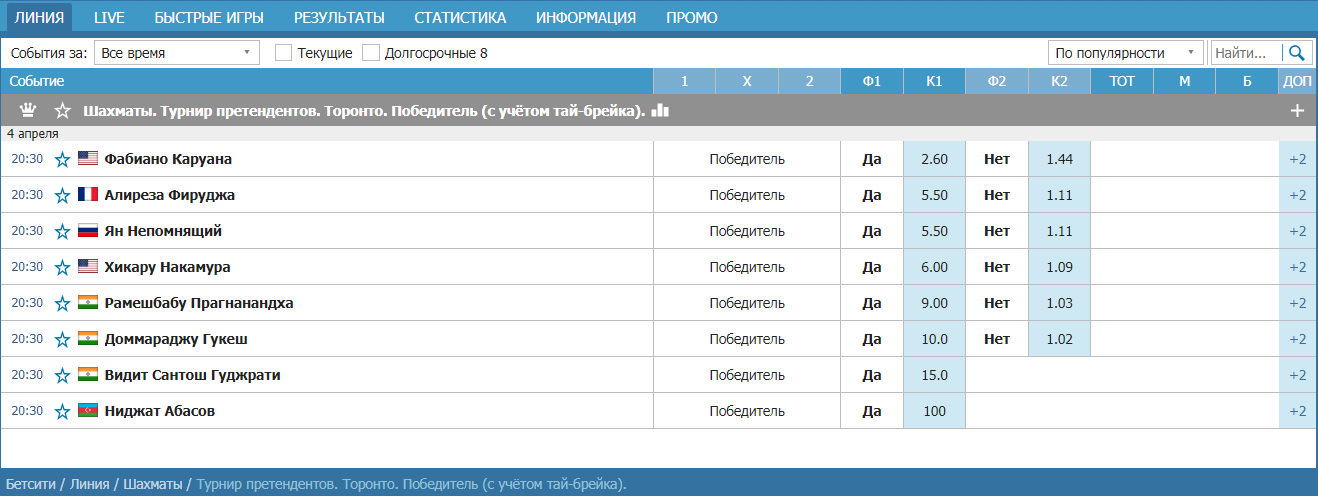This screenshot has width=1318, height=496.
Task: Enable the Текущие checkbox
Action: click(x=283, y=53)
